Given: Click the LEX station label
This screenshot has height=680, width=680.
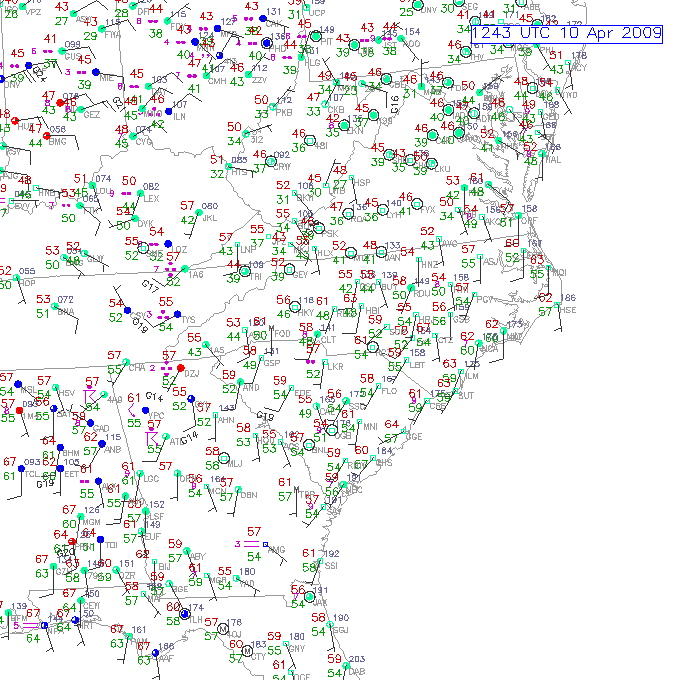Looking at the screenshot, I should tap(151, 199).
